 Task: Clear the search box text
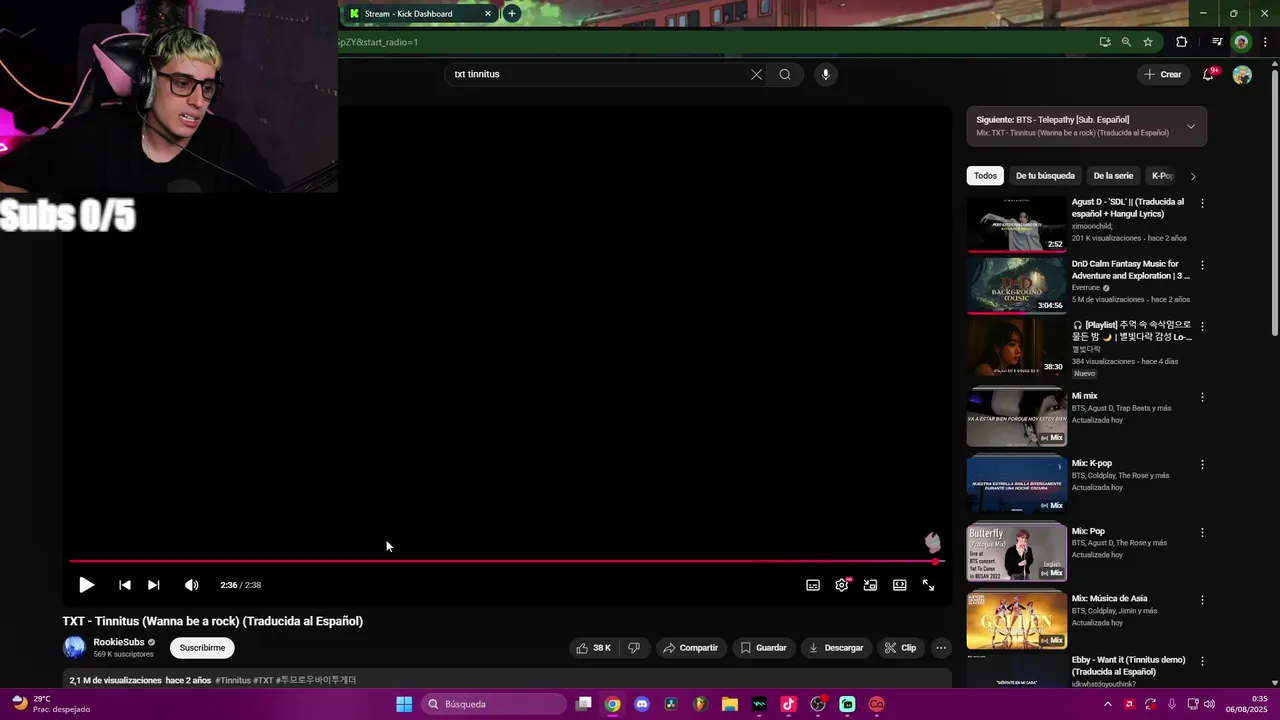[x=756, y=74]
